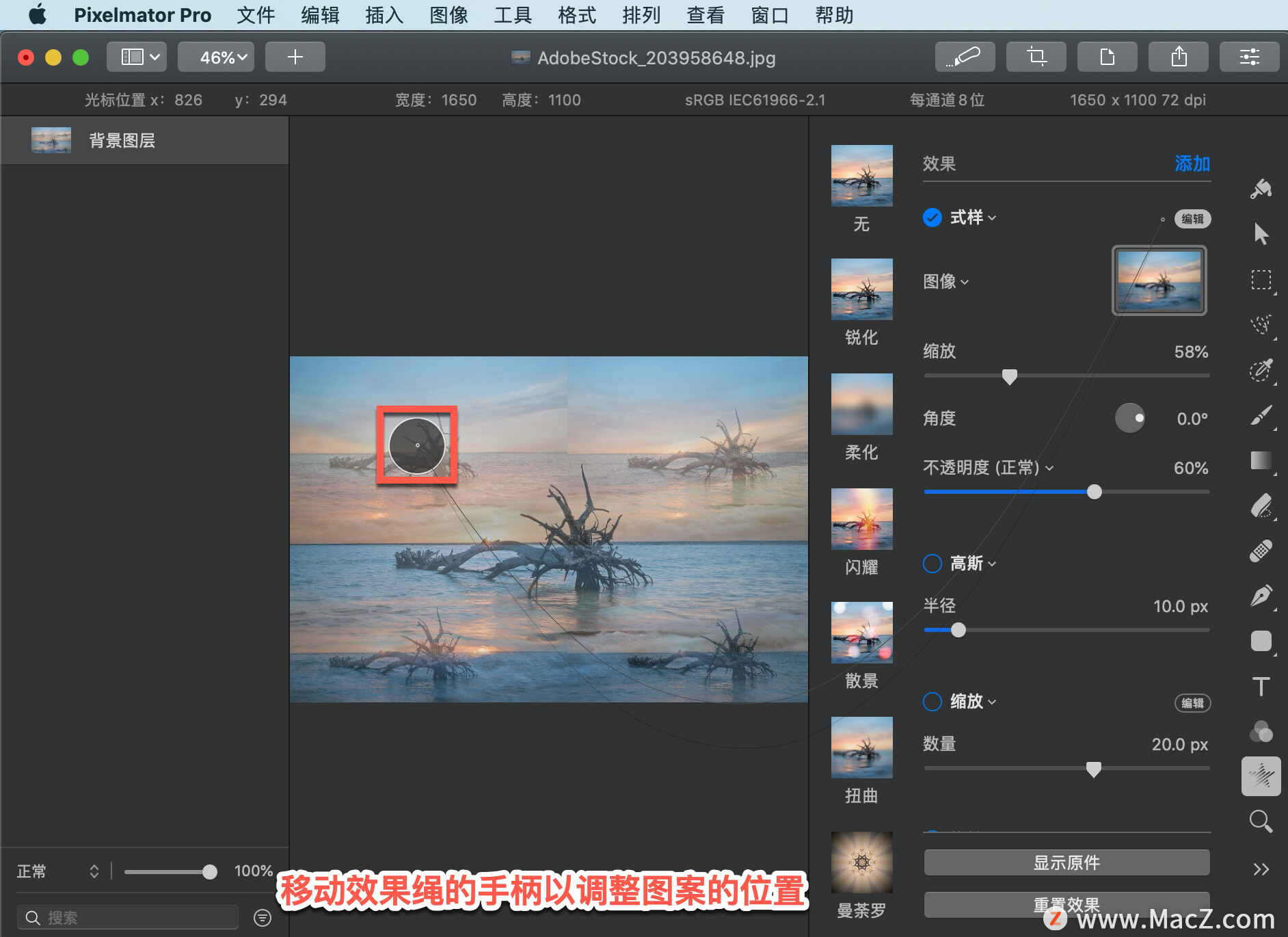Open the Share toolbar button

click(x=1178, y=57)
